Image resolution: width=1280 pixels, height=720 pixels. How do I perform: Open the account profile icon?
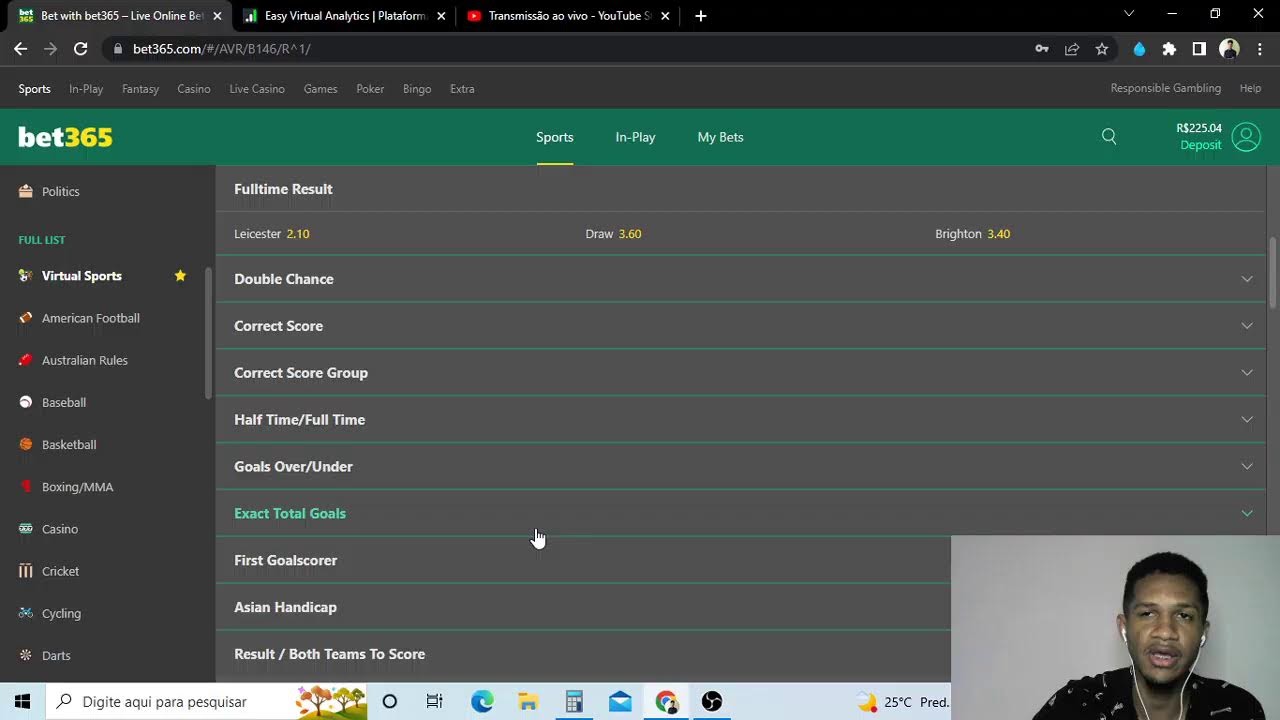click(1246, 137)
